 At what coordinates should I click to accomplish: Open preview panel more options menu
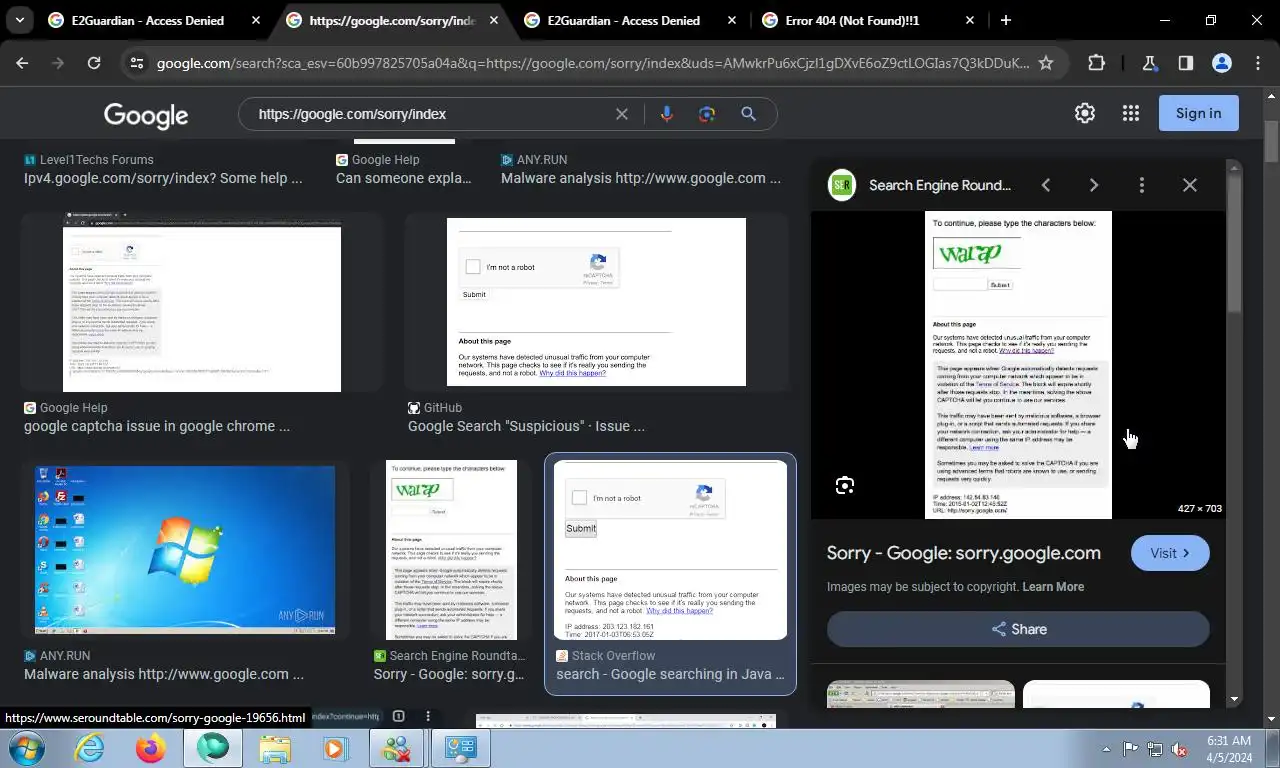pyautogui.click(x=1142, y=185)
